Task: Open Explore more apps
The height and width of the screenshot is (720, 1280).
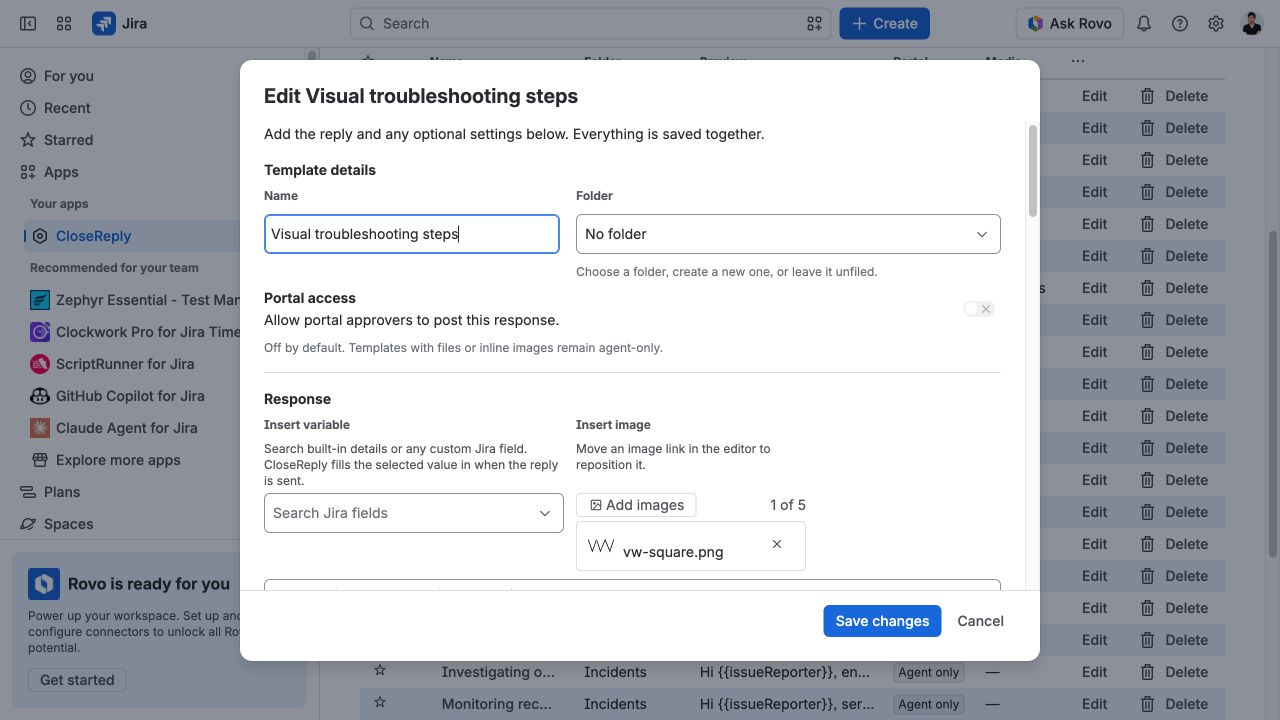Action: (x=118, y=460)
